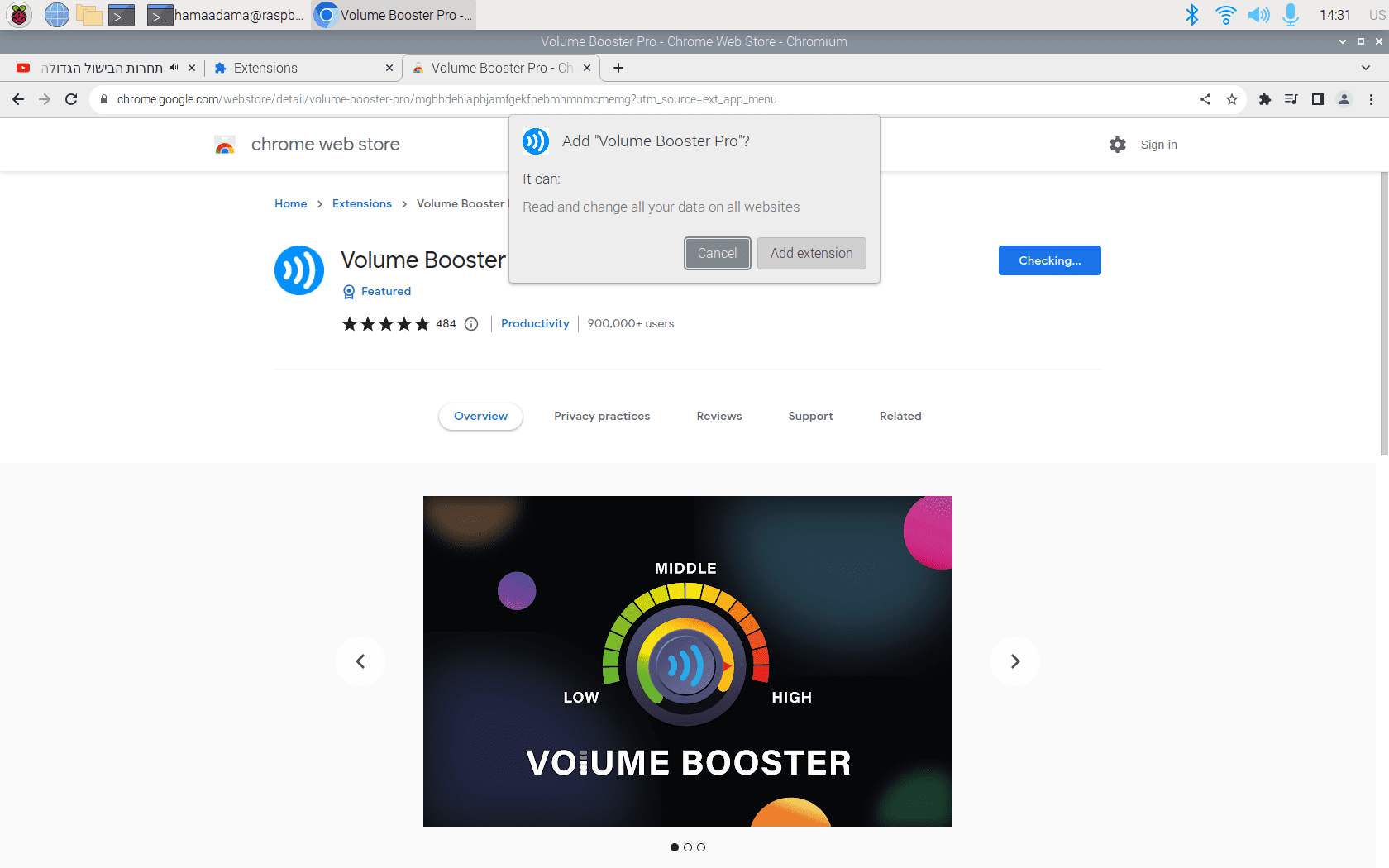The height and width of the screenshot is (868, 1389).
Task: Open the Raspberry Pi main menu
Action: tap(19, 15)
